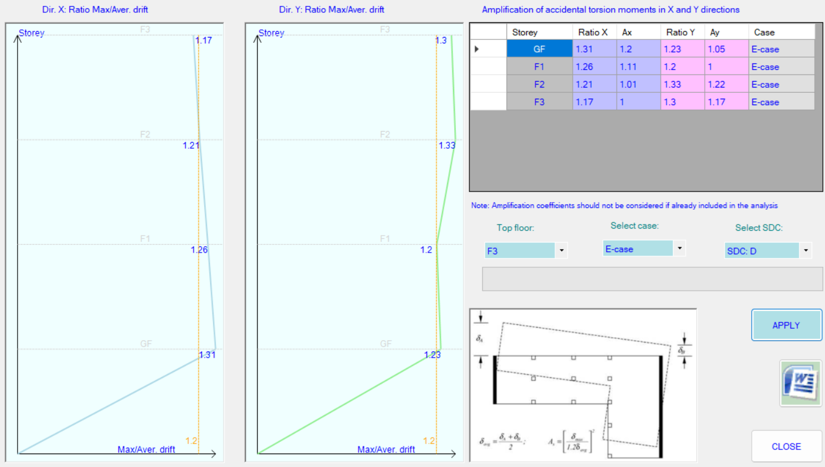Click the Ratio Y column header
Viewport: 825px width, 467px height.
coord(683,32)
